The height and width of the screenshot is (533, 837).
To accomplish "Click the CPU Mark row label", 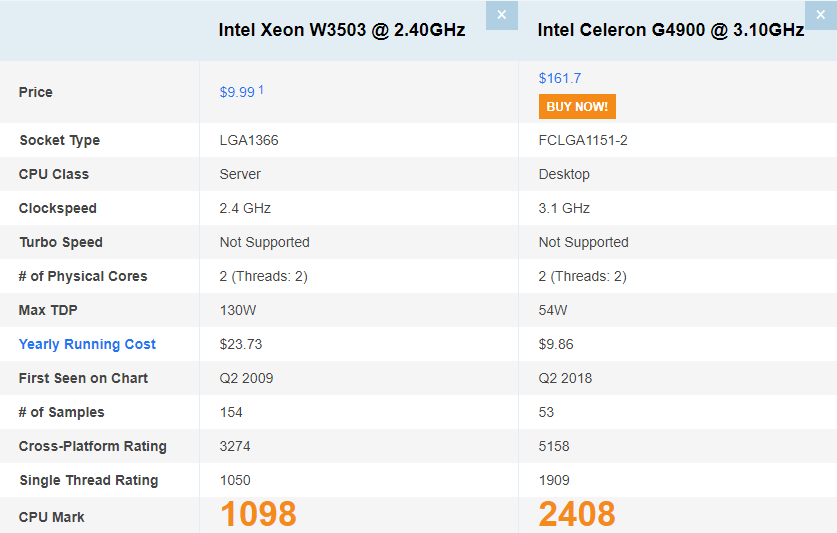I will tap(52, 518).
